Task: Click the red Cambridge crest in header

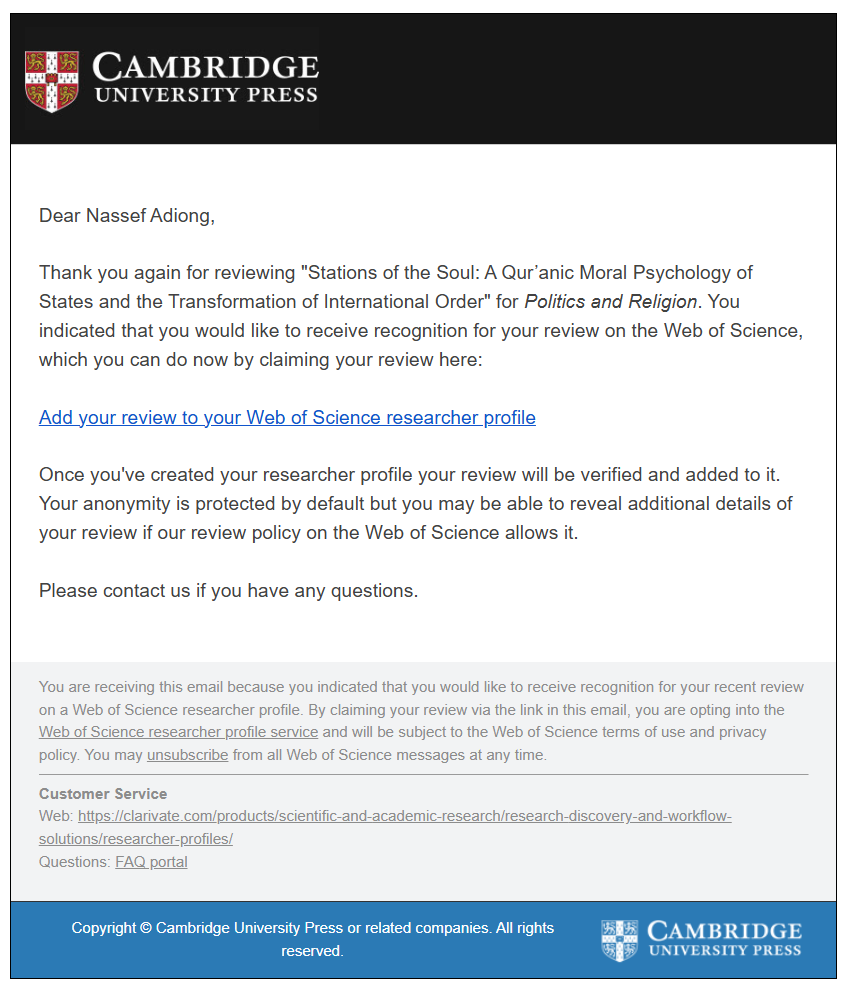Action: 51,81
